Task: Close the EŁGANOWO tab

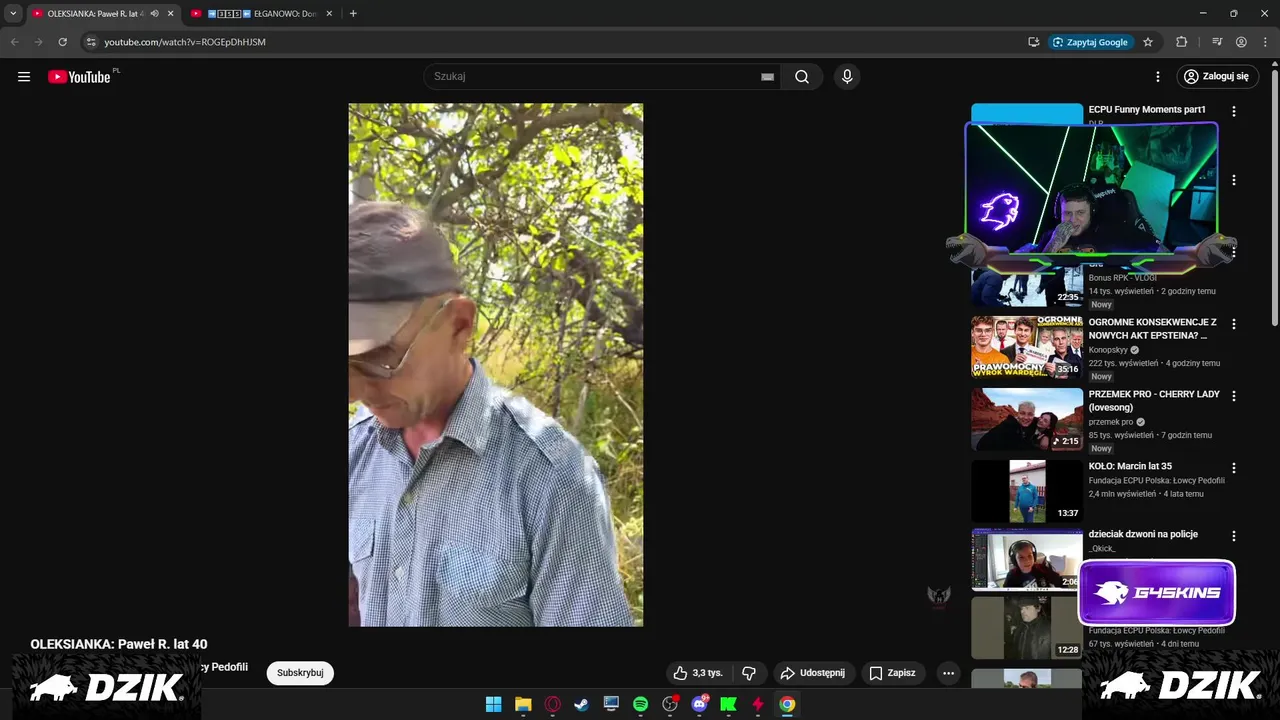Action: (329, 13)
